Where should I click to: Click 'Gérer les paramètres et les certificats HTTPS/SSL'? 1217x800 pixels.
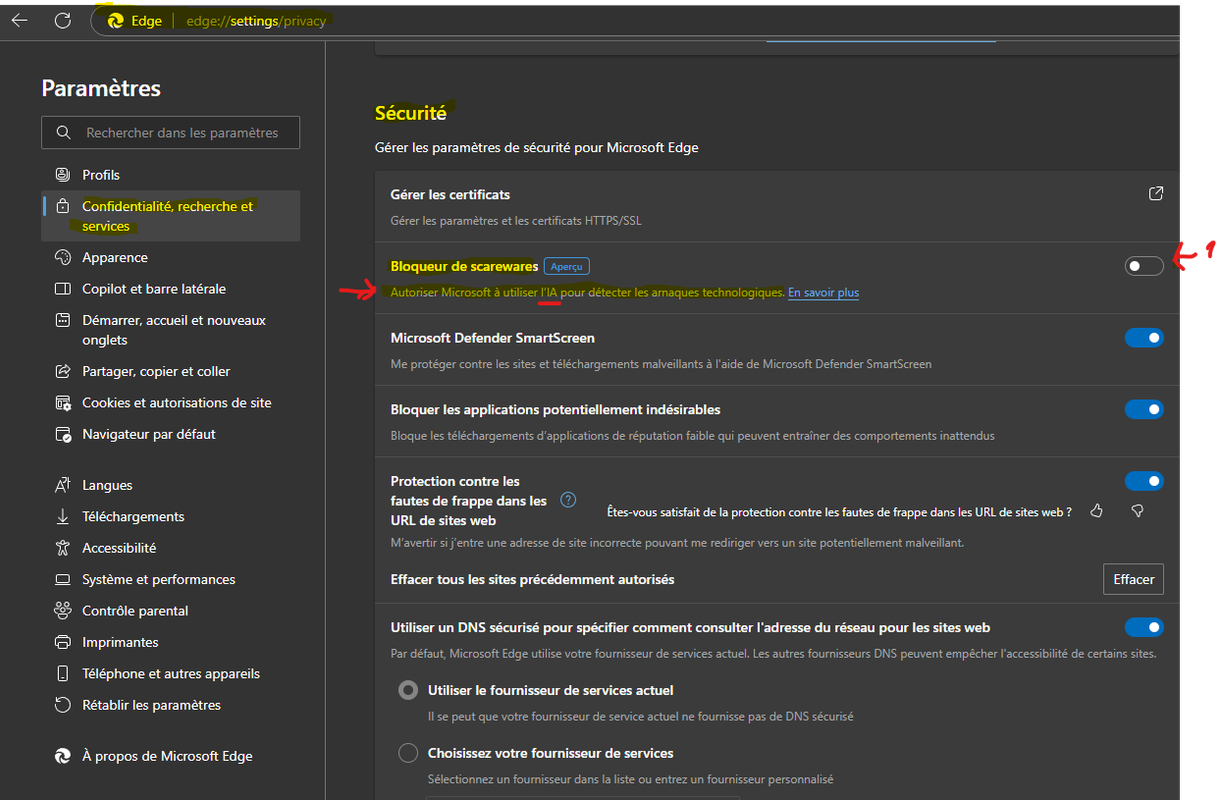coord(516,221)
